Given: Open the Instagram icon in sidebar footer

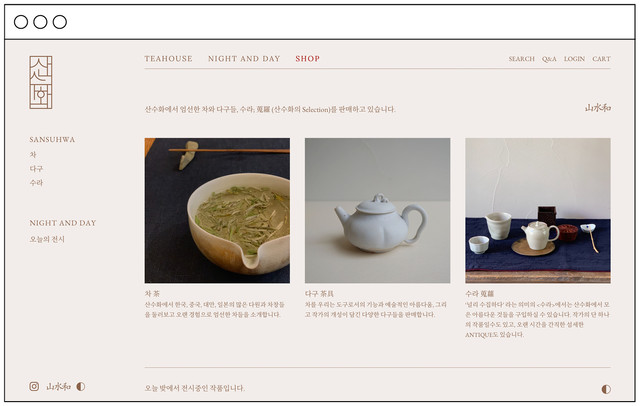Looking at the screenshot, I should [x=34, y=386].
